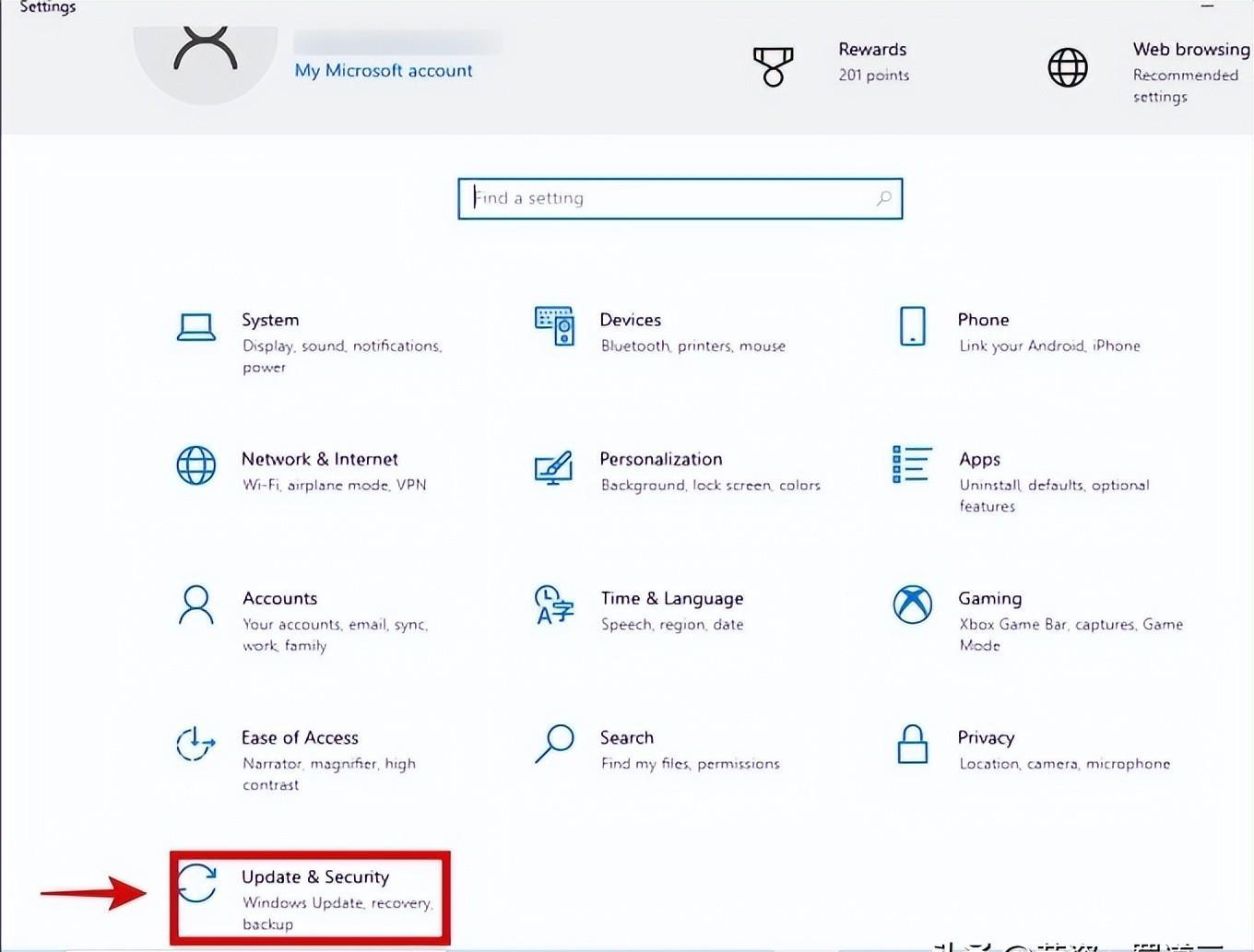The height and width of the screenshot is (952, 1254).
Task: Minimize the Settings window
Action: pyautogui.click(x=1207, y=6)
